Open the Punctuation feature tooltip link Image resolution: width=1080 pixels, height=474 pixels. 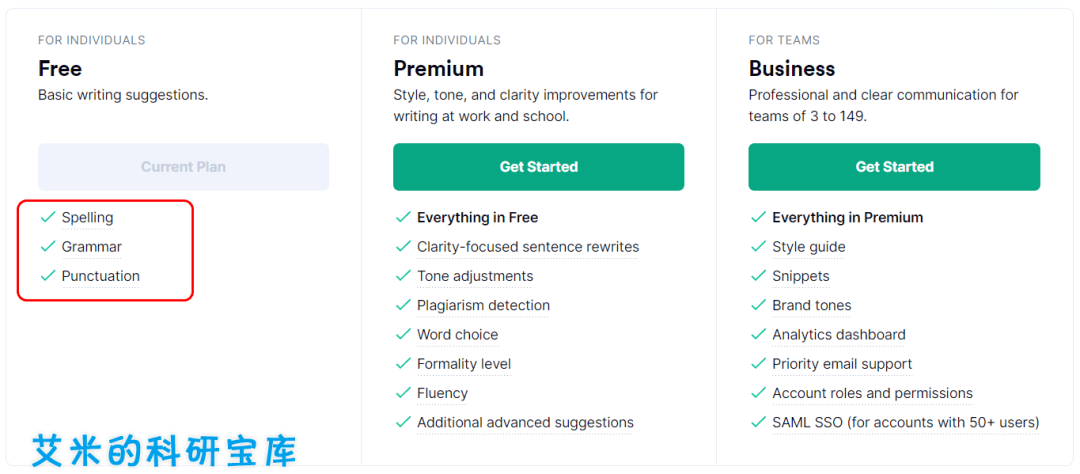[x=101, y=276]
